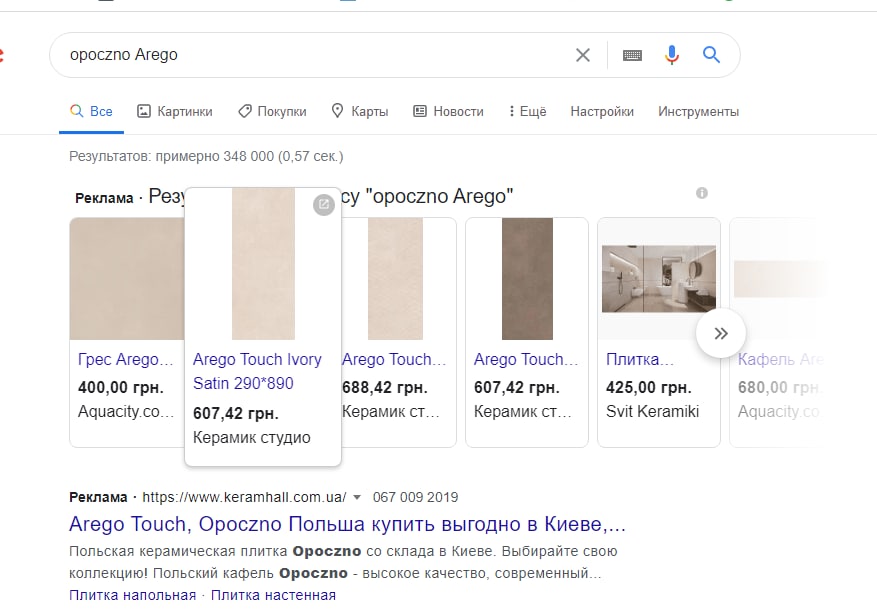Switch to the 'Картинки' tab
This screenshot has height=609, width=877.
[x=175, y=111]
